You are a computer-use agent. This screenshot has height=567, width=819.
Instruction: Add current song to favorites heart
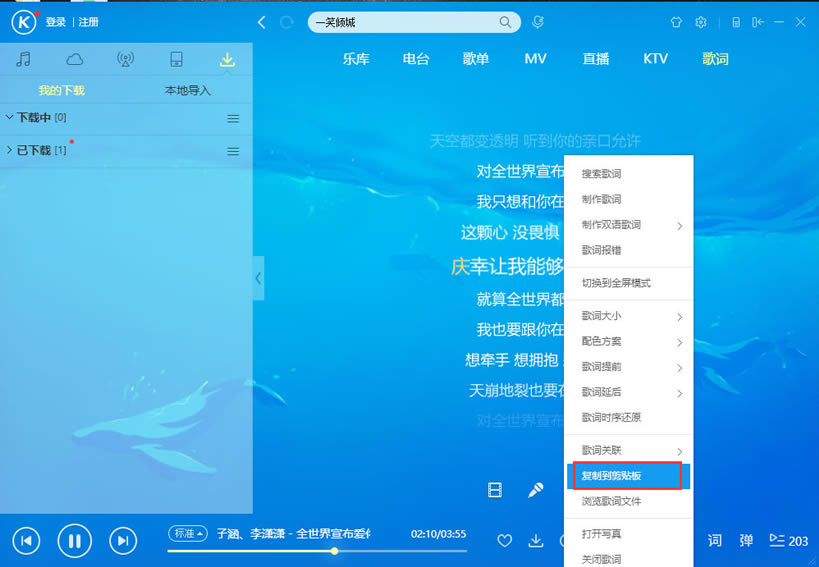pos(505,540)
